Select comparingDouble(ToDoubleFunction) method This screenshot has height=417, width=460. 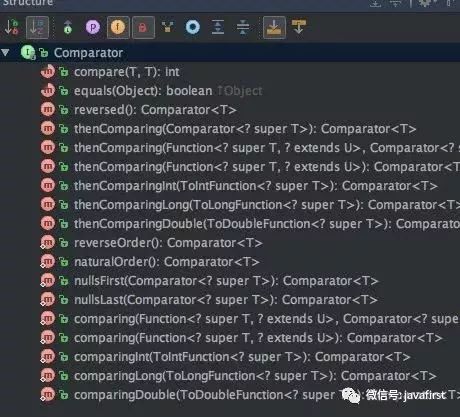coord(267,395)
